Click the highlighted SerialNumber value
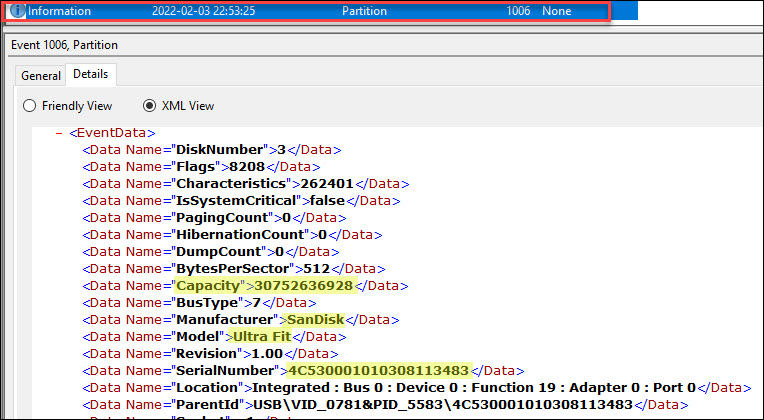Viewport: 764px width, 420px height. coord(378,371)
